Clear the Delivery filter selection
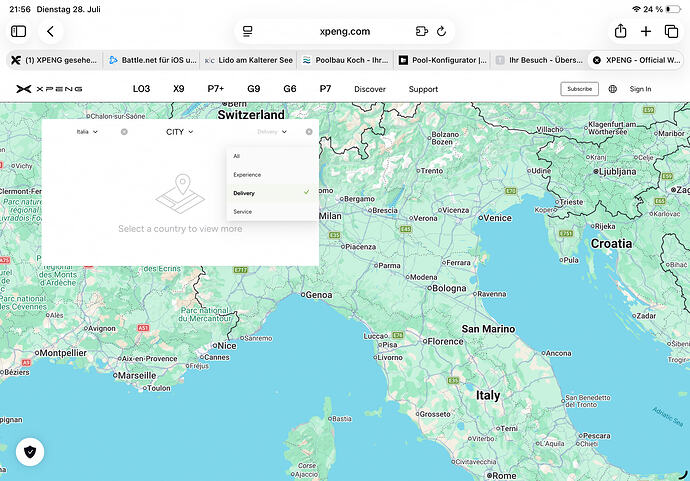 tap(309, 132)
